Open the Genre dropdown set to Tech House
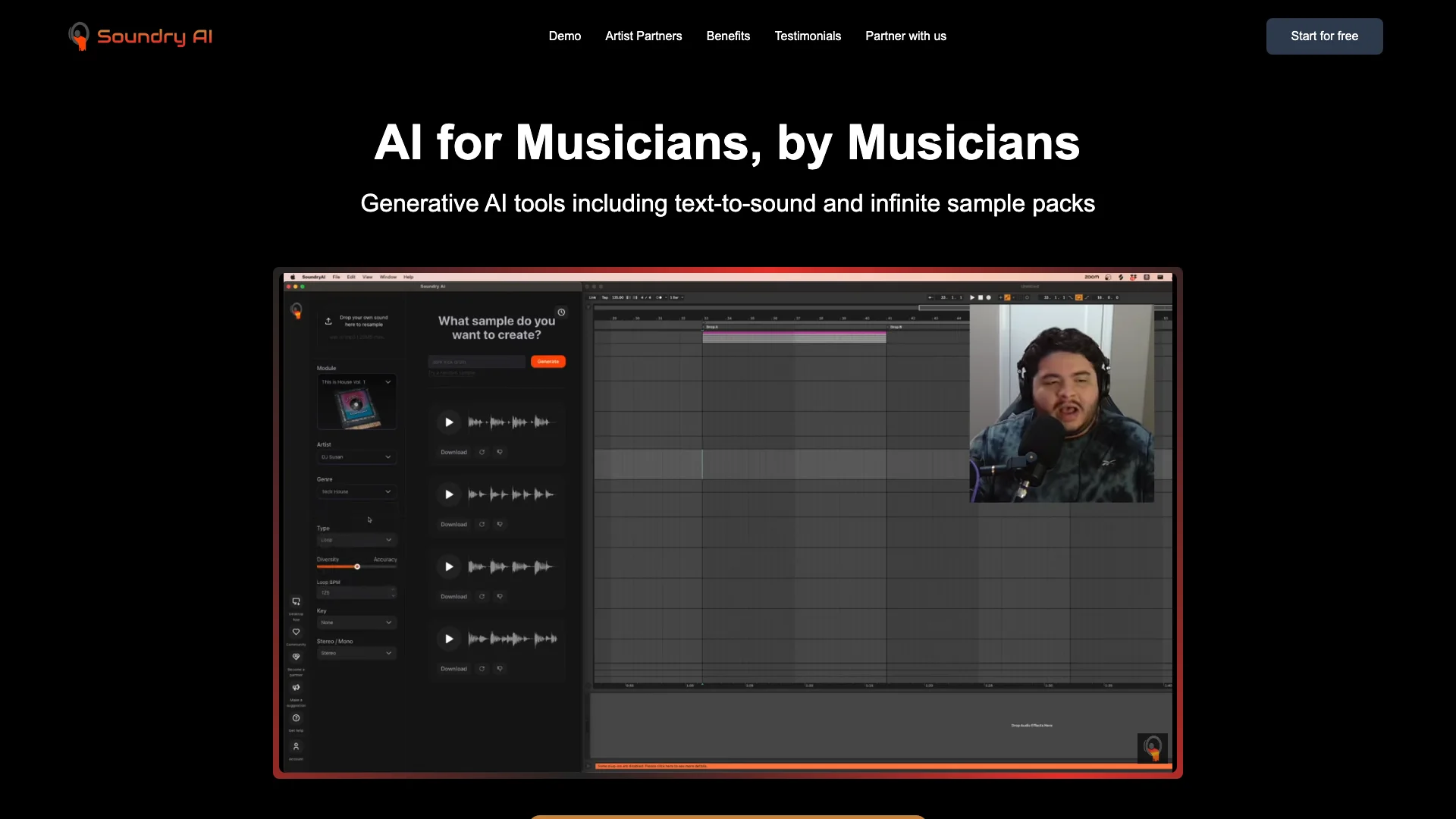 pyautogui.click(x=356, y=492)
